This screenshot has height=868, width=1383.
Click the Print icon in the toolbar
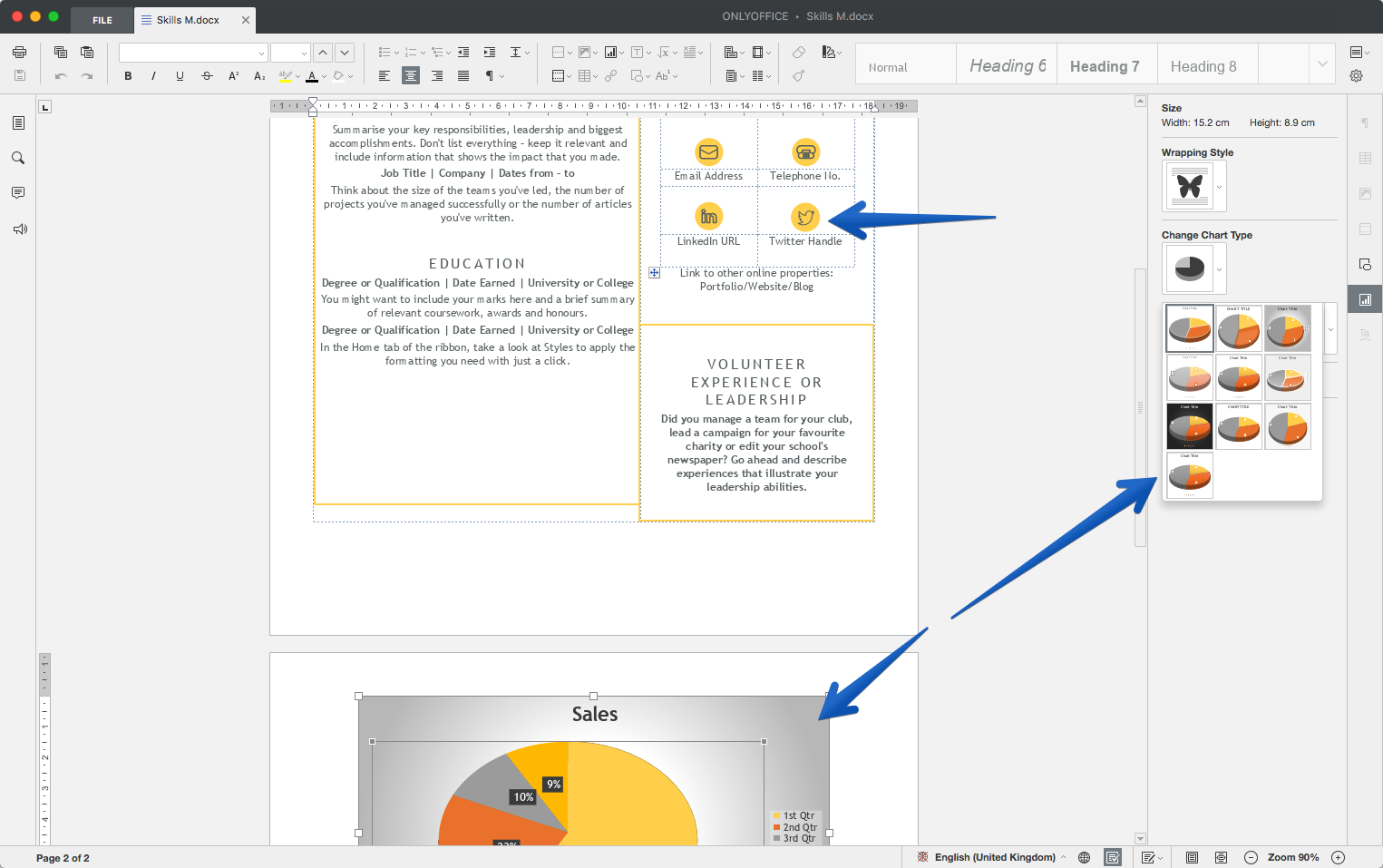(19, 53)
